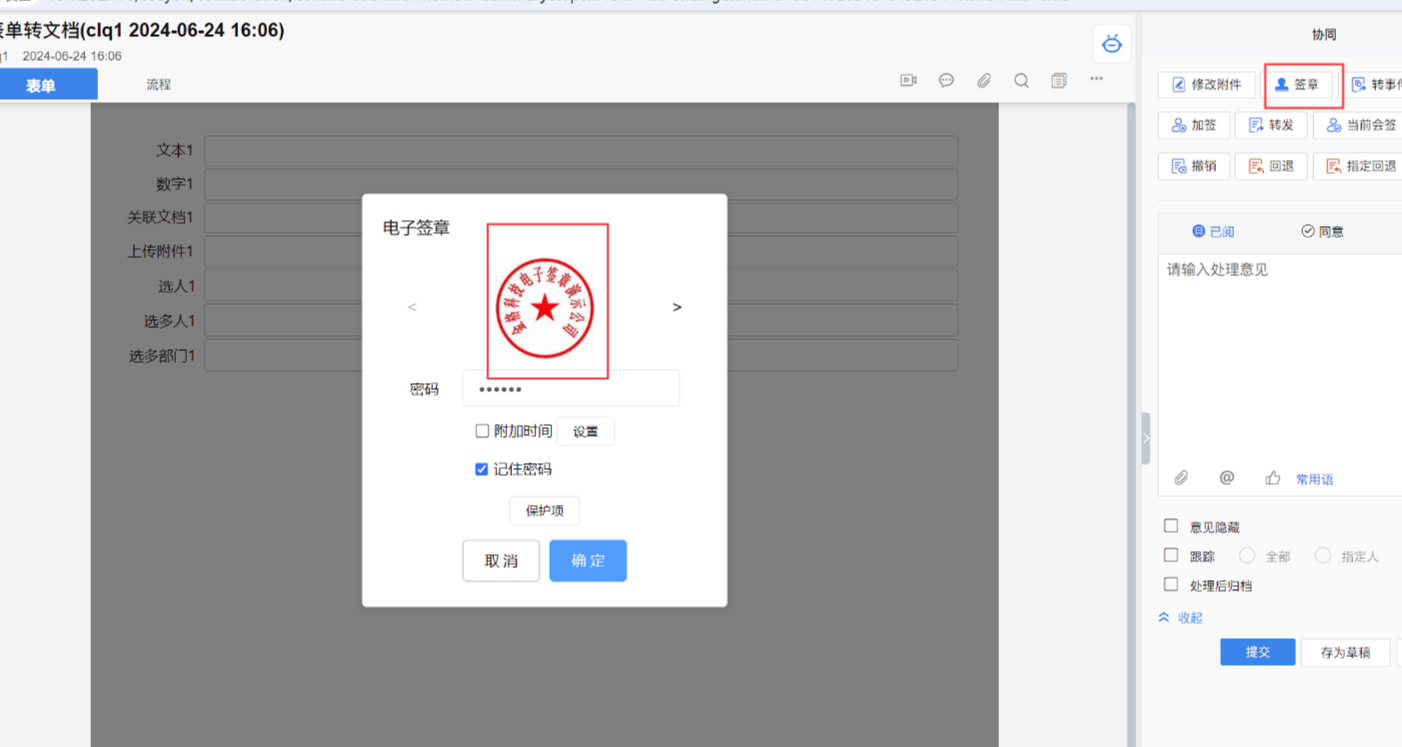Select the red electronic seal image
The height and width of the screenshot is (747, 1402).
tap(545, 307)
